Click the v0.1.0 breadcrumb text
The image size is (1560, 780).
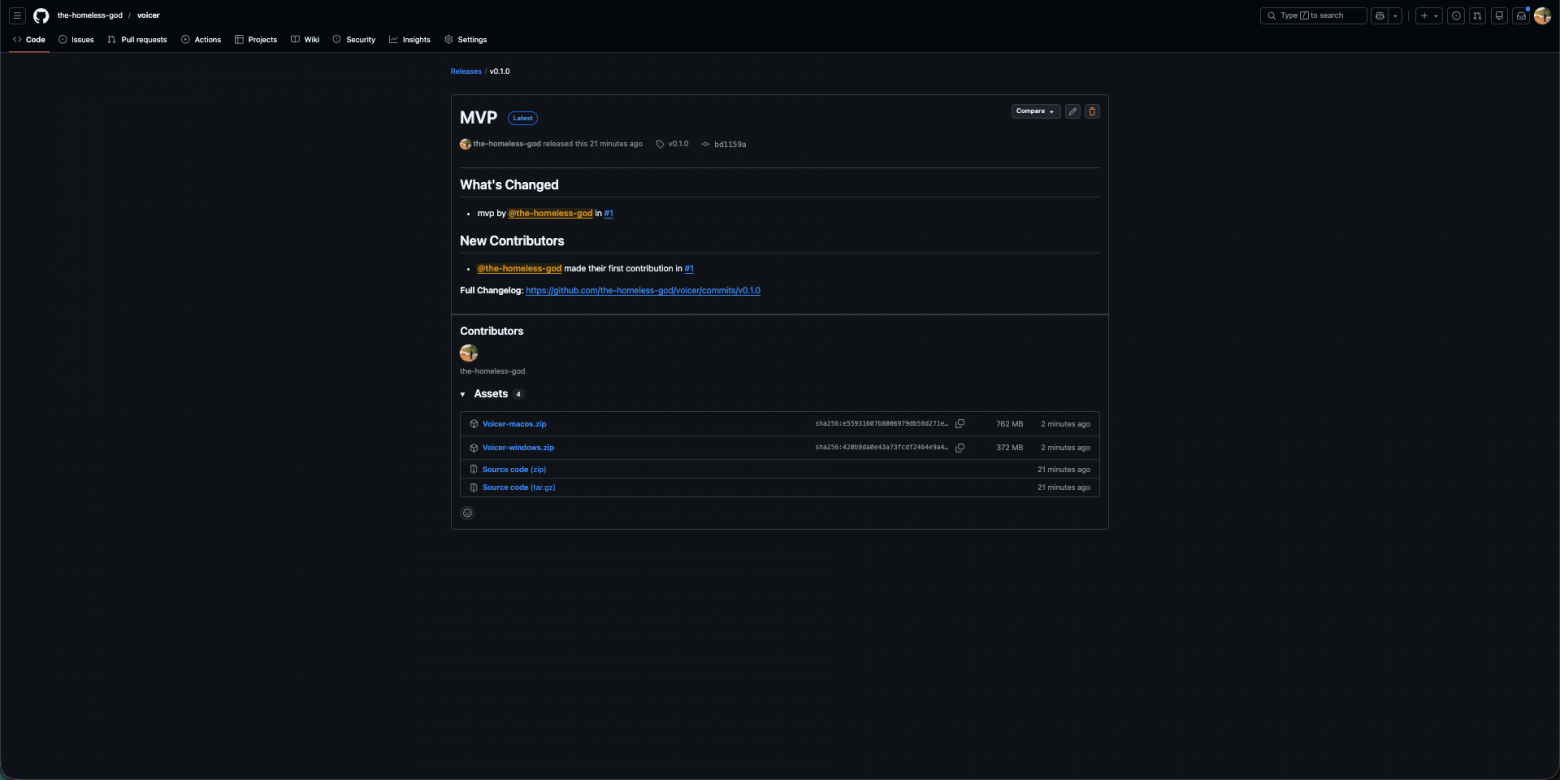[x=499, y=71]
